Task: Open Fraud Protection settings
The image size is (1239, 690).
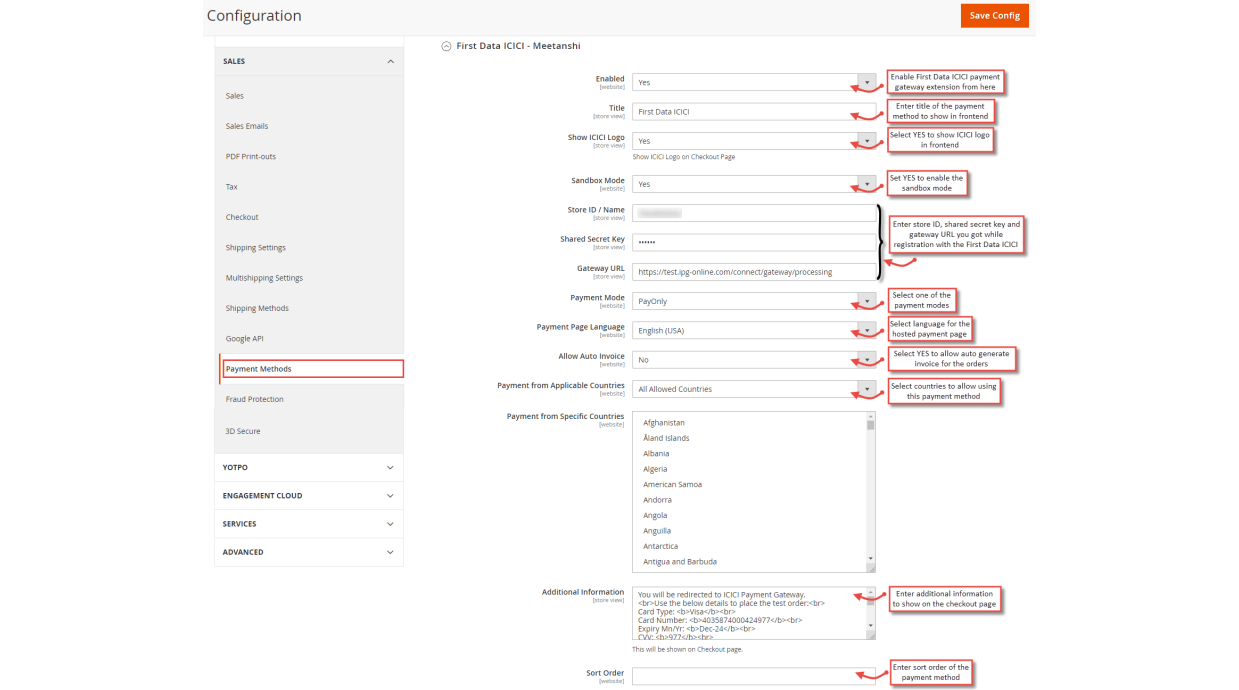Action: tap(255, 399)
